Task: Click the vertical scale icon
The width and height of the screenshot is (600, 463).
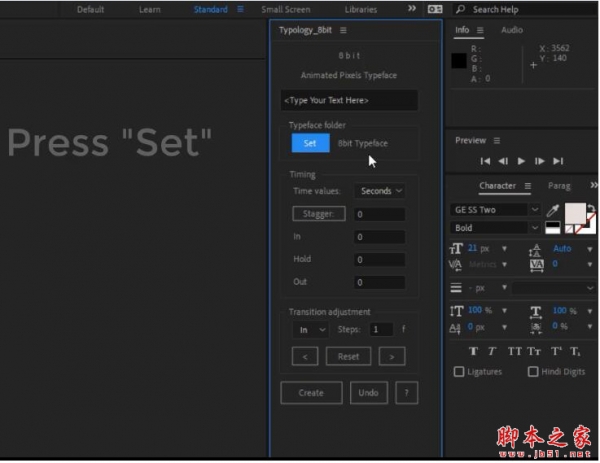Action: tap(457, 311)
